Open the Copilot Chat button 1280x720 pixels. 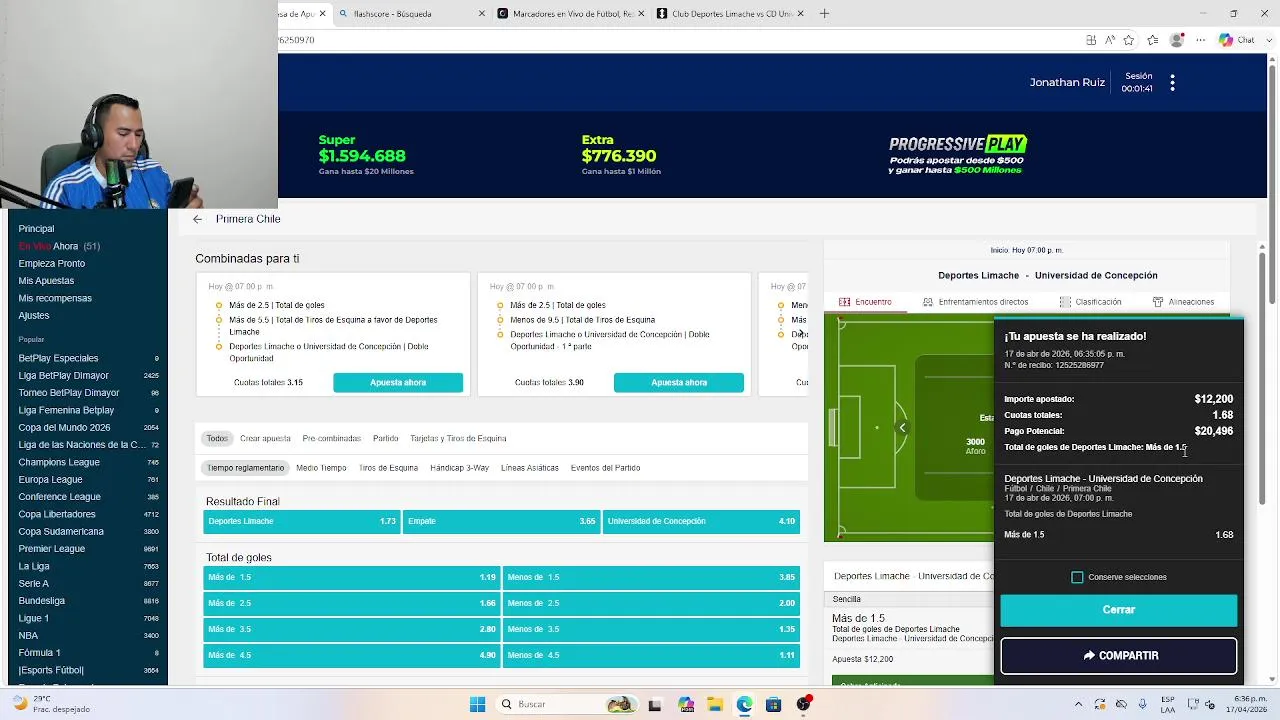(x=1236, y=40)
